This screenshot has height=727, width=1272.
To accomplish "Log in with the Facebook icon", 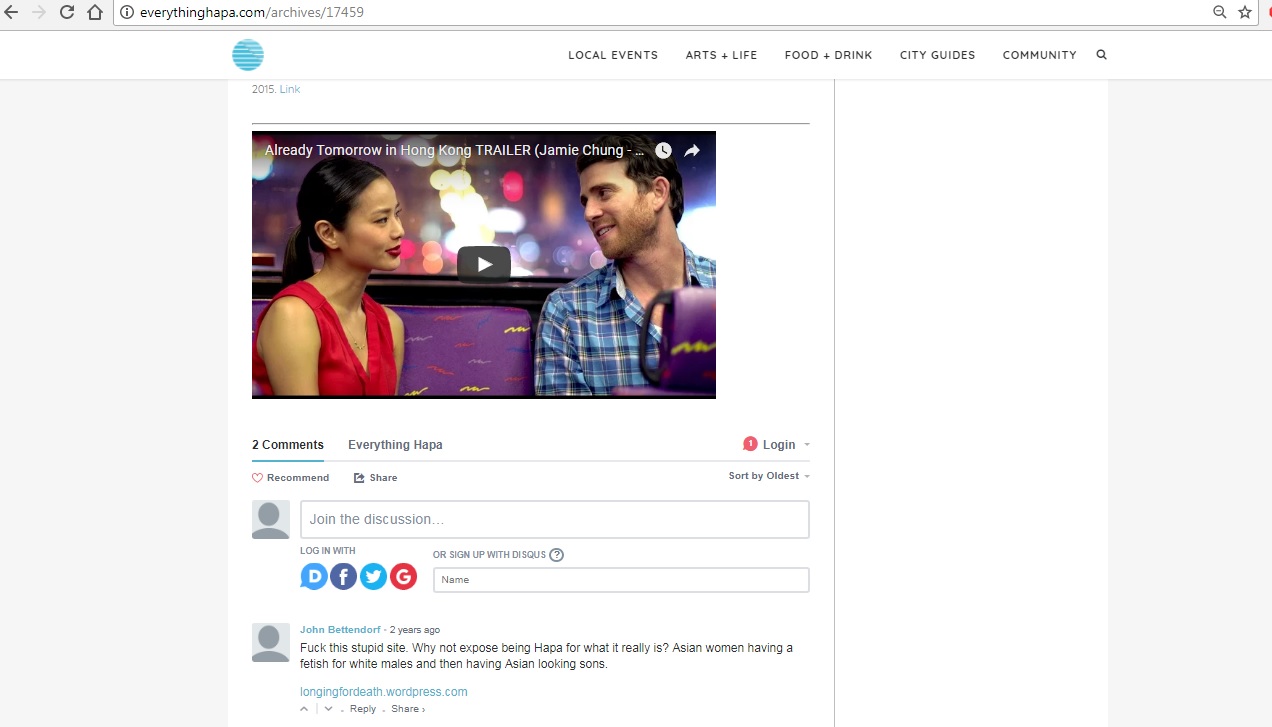I will point(344,576).
